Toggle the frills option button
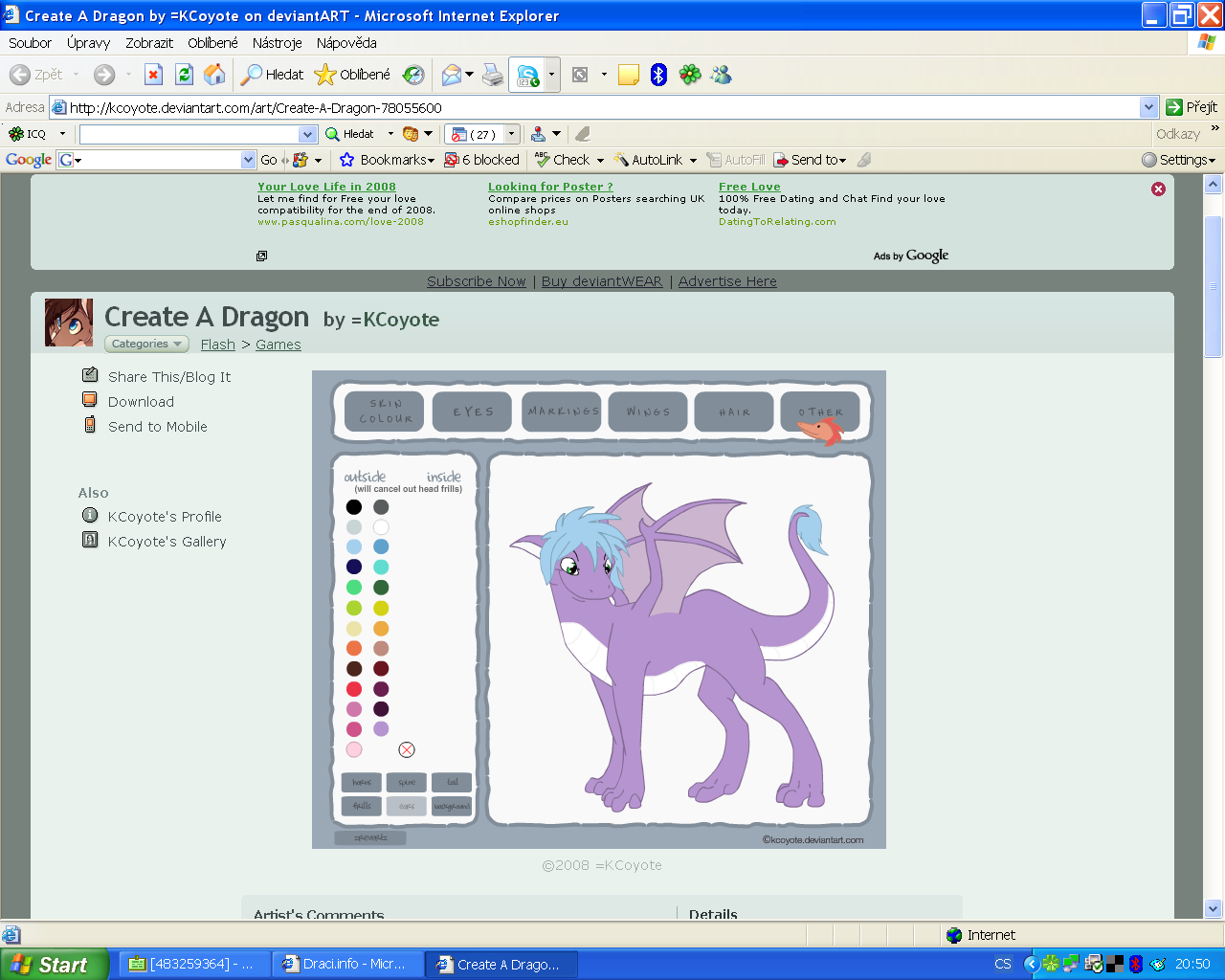Viewport: 1225px width, 980px height. pos(362,806)
